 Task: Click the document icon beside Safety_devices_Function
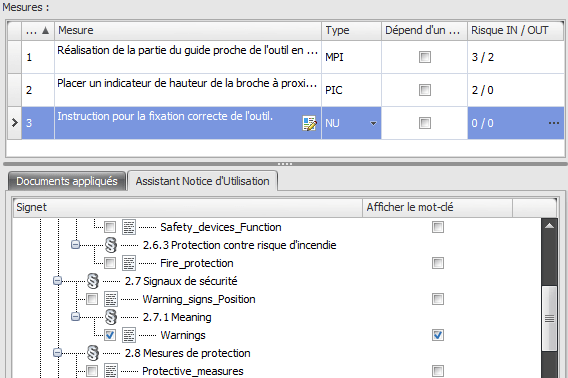pyautogui.click(x=129, y=227)
